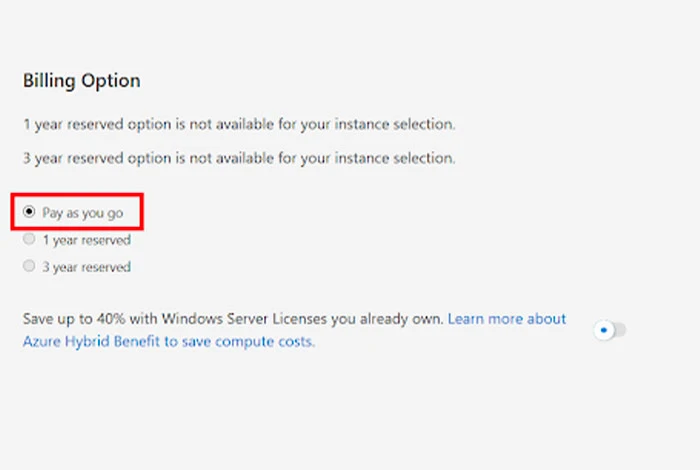Image resolution: width=700 pixels, height=470 pixels.
Task: Click the Billing Option heading
Action: click(x=82, y=81)
